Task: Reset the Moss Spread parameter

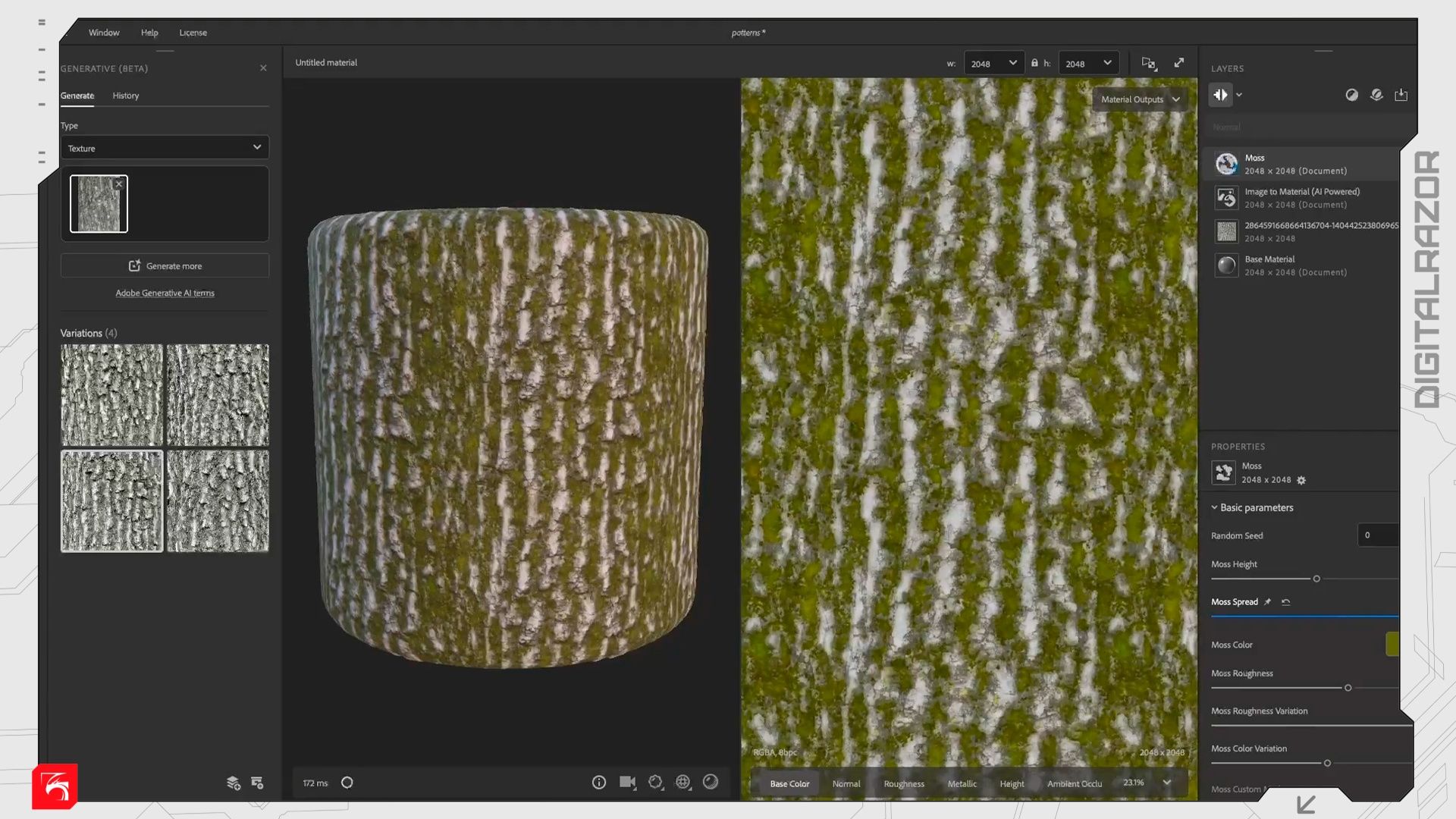Action: (1285, 602)
